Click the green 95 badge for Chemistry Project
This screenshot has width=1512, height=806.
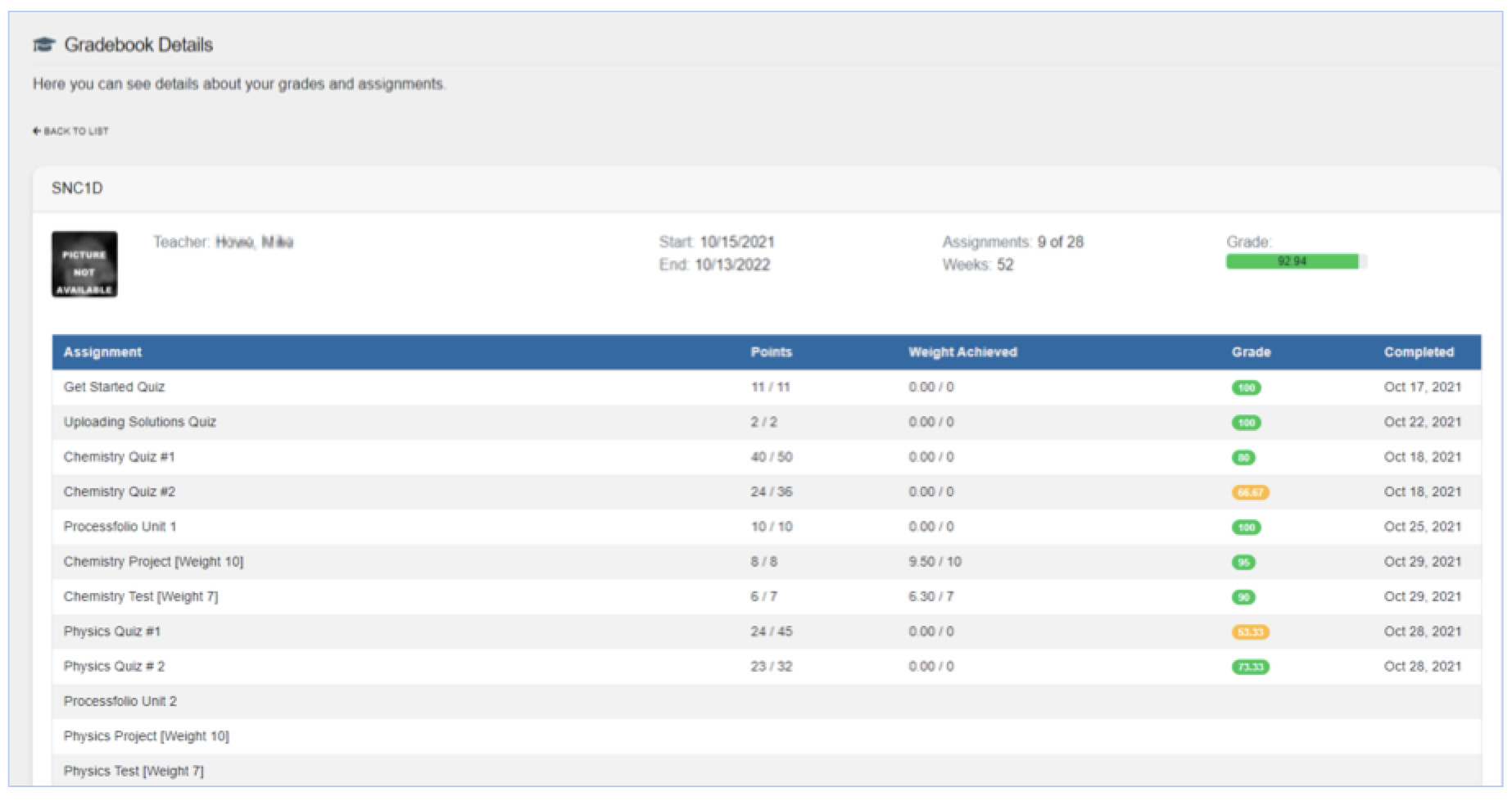[x=1243, y=563]
